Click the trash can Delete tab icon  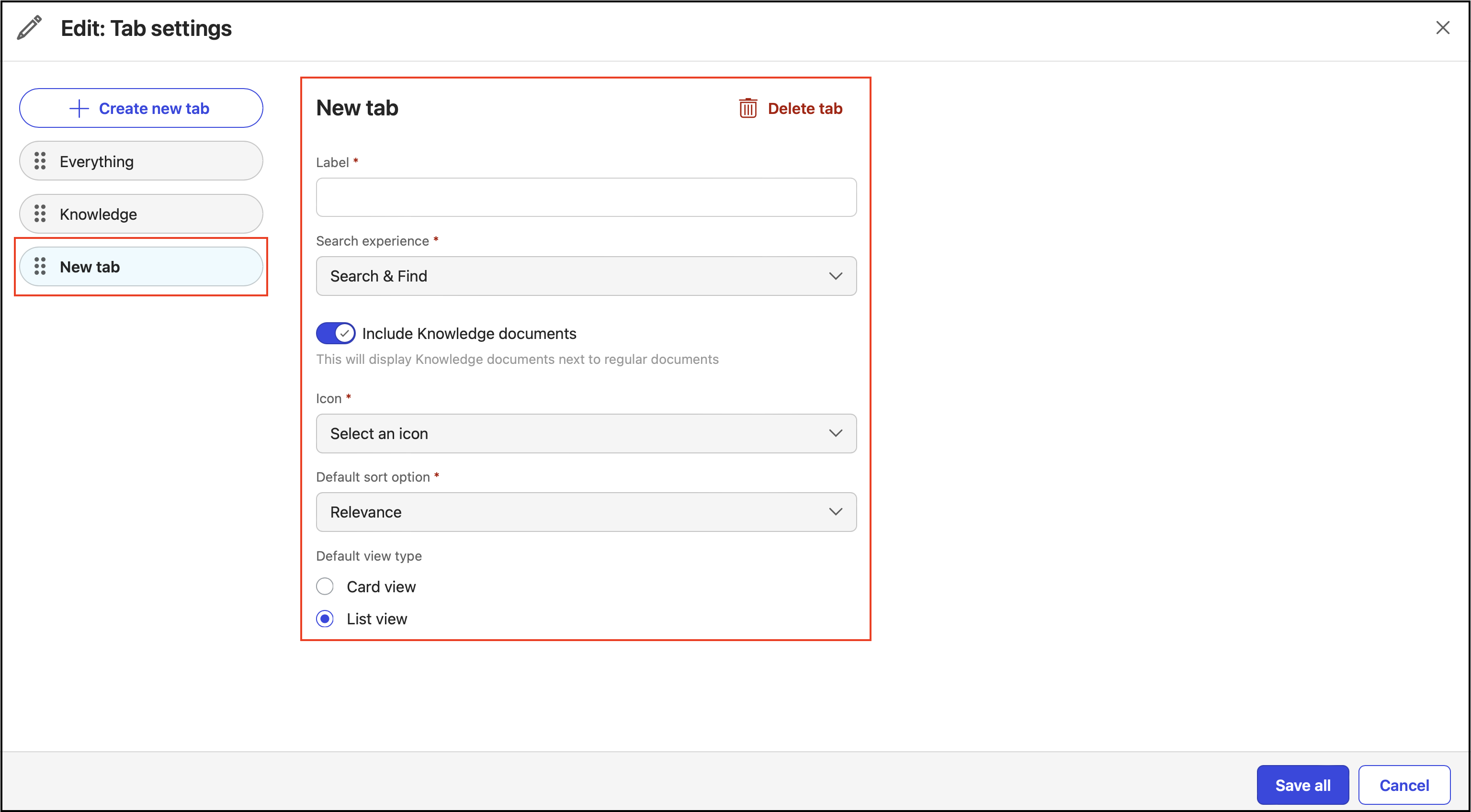(747, 108)
